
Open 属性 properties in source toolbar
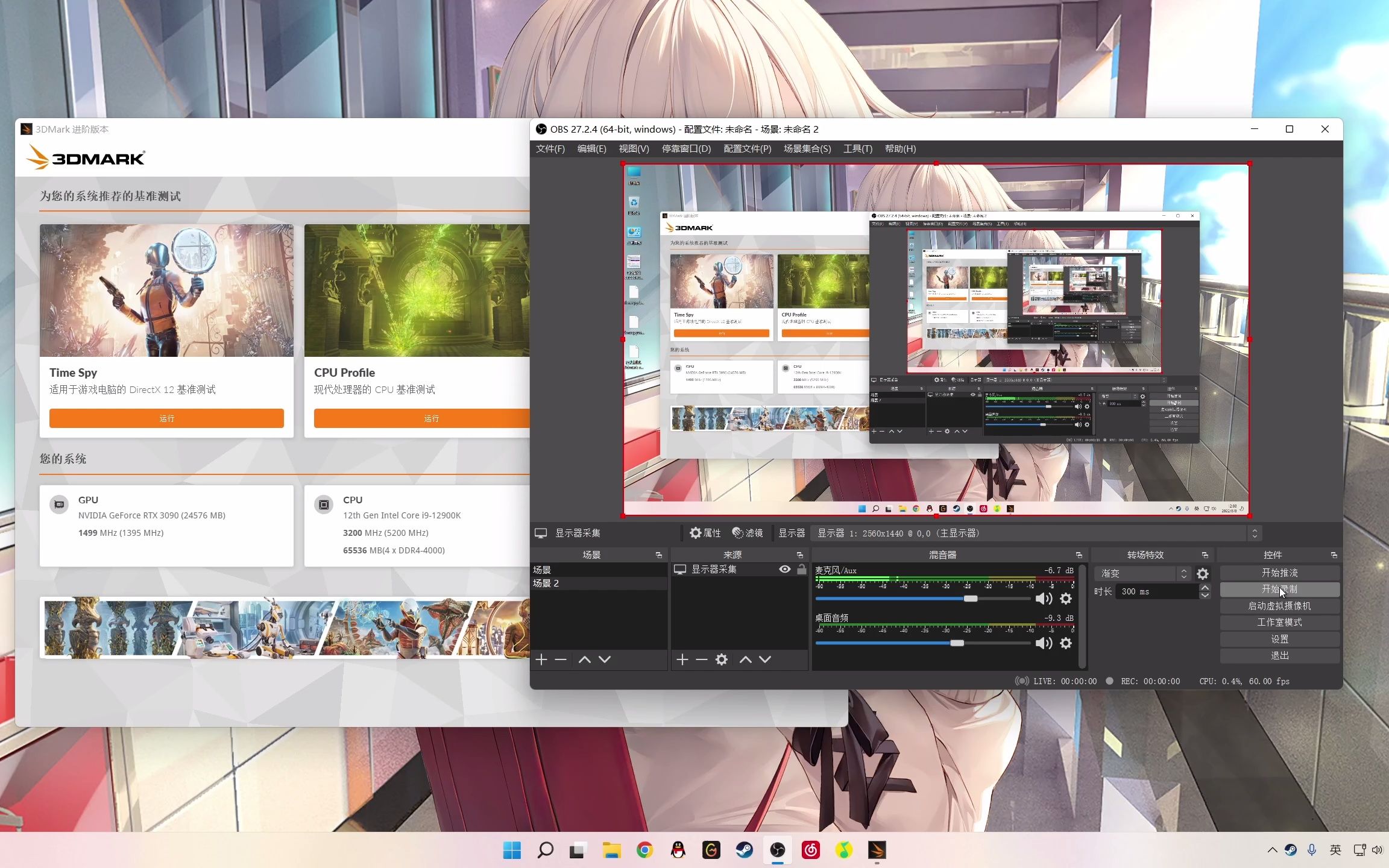pos(705,533)
